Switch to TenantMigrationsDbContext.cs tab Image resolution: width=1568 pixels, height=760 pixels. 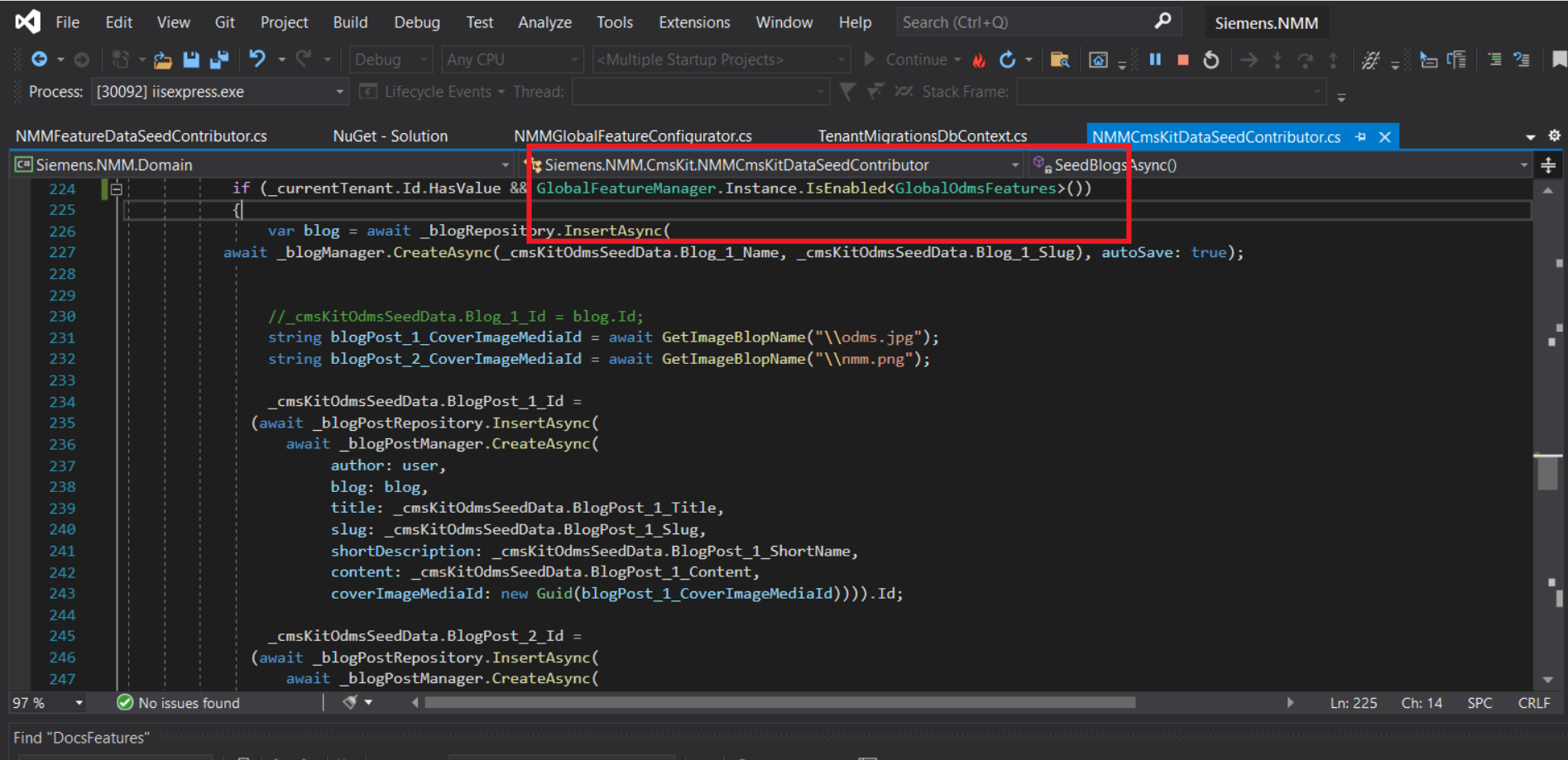pyautogui.click(x=922, y=136)
